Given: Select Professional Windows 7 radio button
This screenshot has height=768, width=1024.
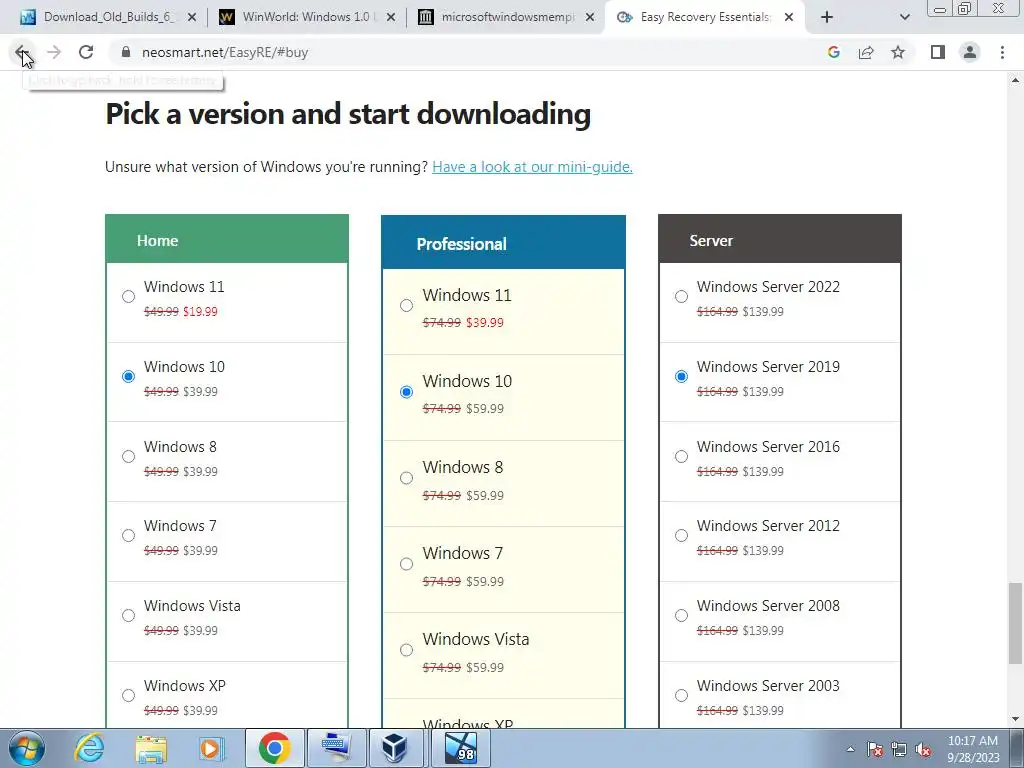Looking at the screenshot, I should tap(406, 564).
